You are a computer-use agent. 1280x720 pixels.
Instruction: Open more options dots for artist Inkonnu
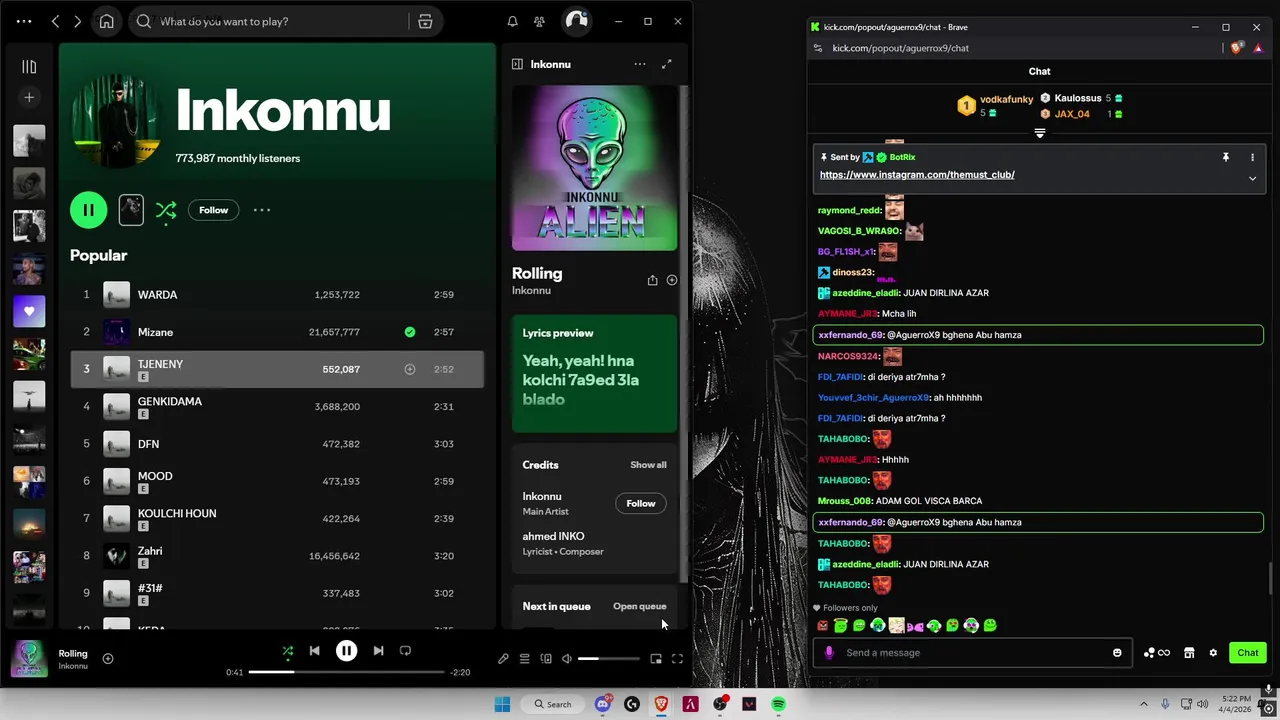[x=262, y=210]
